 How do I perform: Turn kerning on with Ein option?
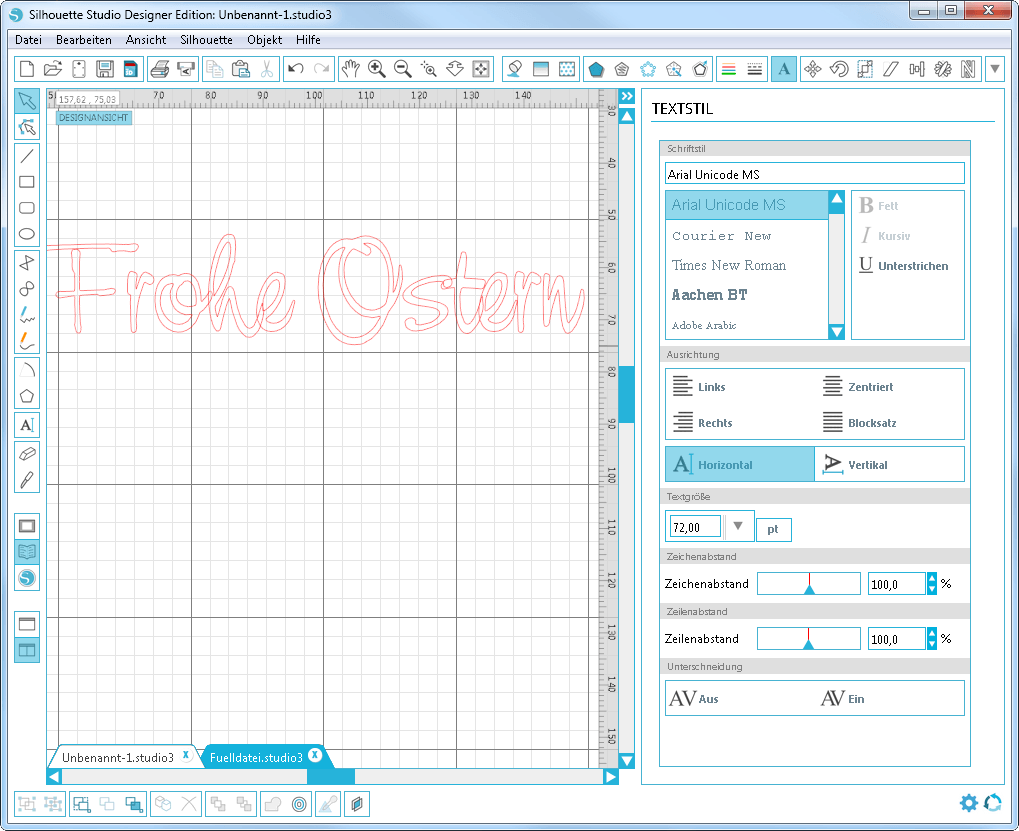pos(842,699)
